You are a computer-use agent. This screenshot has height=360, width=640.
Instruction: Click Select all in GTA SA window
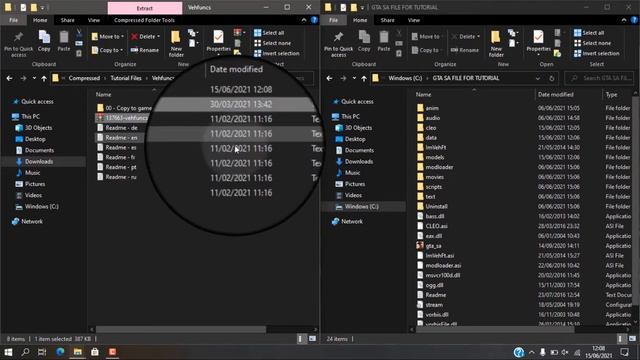tap(589, 33)
